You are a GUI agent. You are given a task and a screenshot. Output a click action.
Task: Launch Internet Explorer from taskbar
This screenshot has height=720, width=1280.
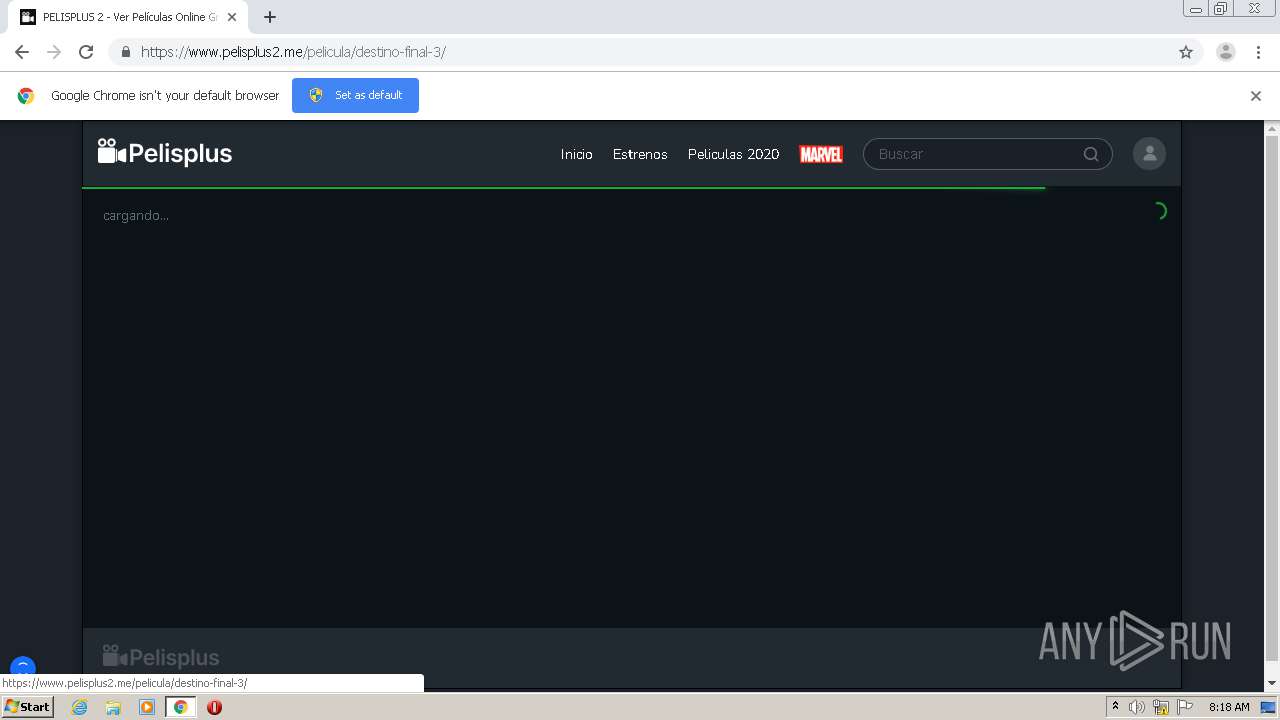(x=79, y=707)
